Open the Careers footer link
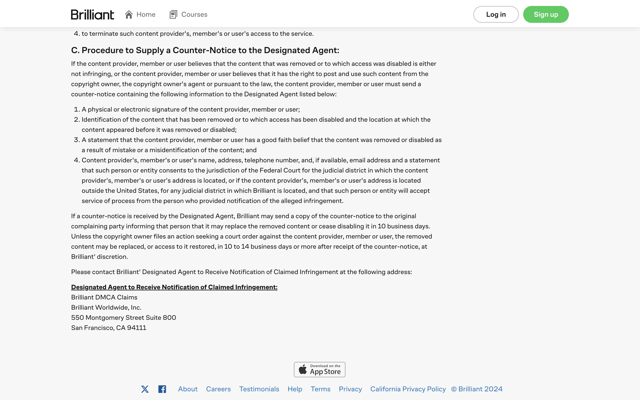The height and width of the screenshot is (400, 640). pyautogui.click(x=218, y=389)
